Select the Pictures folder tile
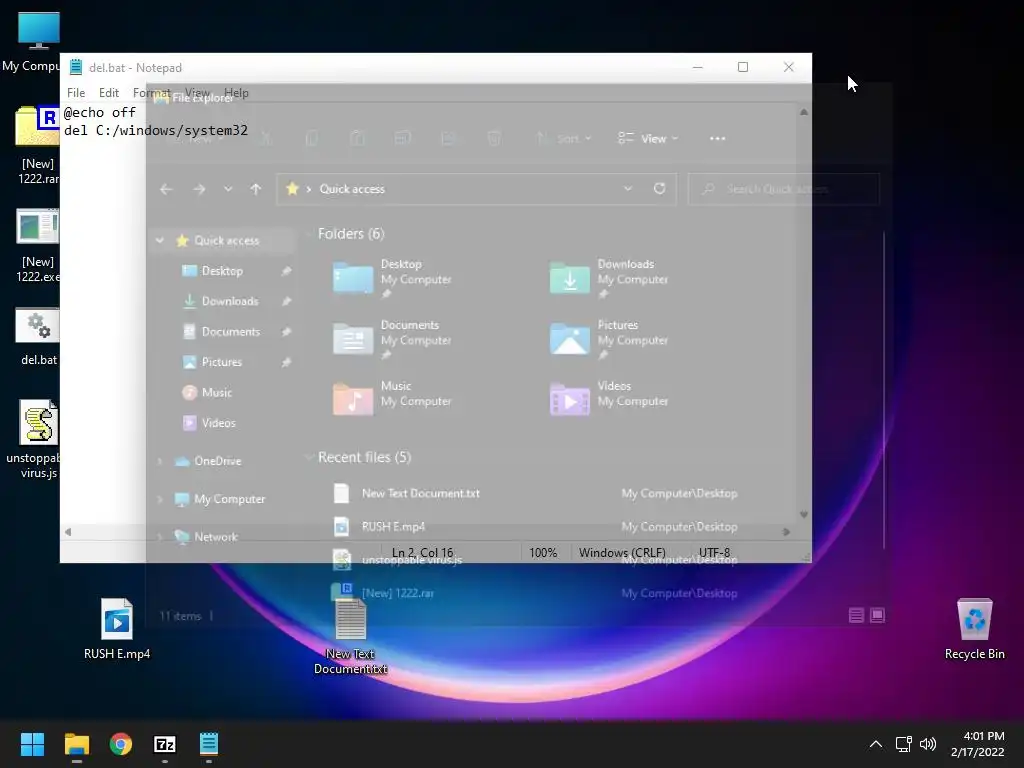1024x768 pixels. point(609,338)
